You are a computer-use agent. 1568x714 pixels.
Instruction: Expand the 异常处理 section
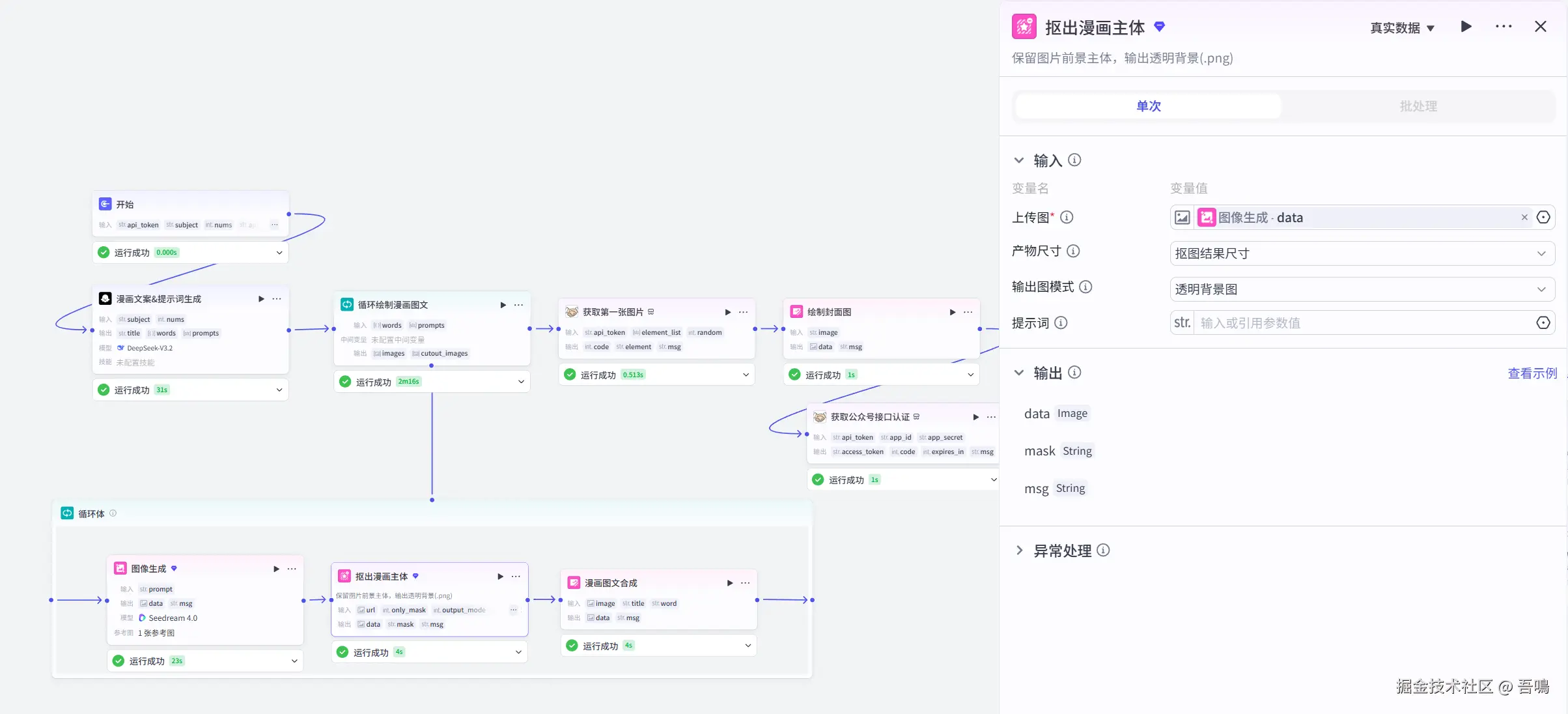1020,551
